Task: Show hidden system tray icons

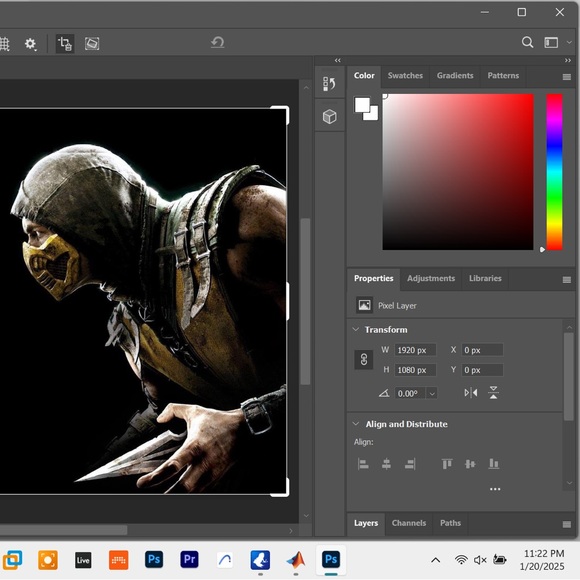Action: click(x=435, y=560)
